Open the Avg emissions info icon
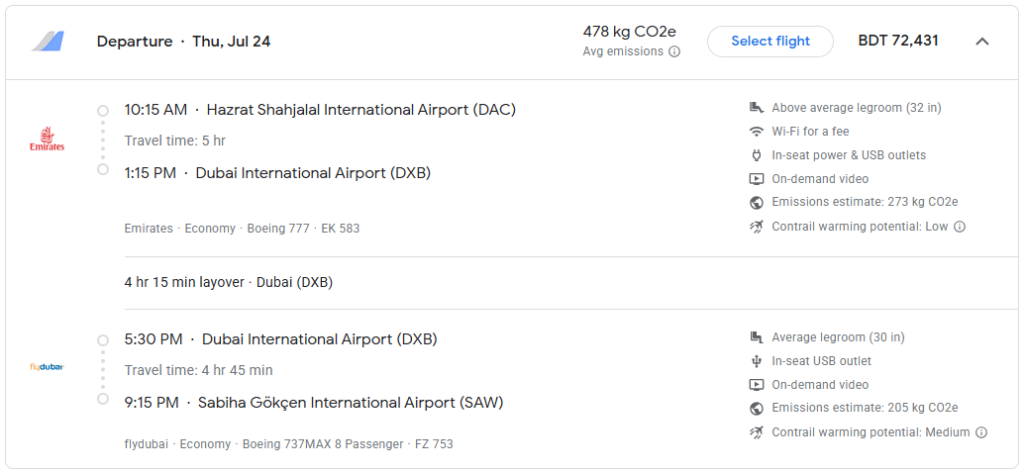This screenshot has width=1024, height=473. tap(674, 52)
